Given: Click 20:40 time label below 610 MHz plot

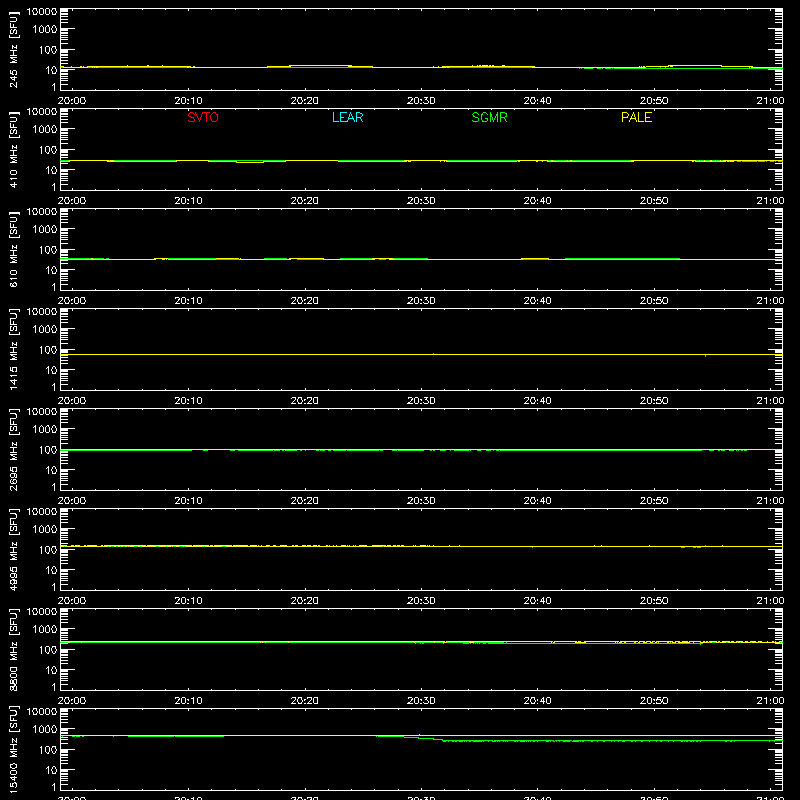Looking at the screenshot, I should (x=537, y=301).
